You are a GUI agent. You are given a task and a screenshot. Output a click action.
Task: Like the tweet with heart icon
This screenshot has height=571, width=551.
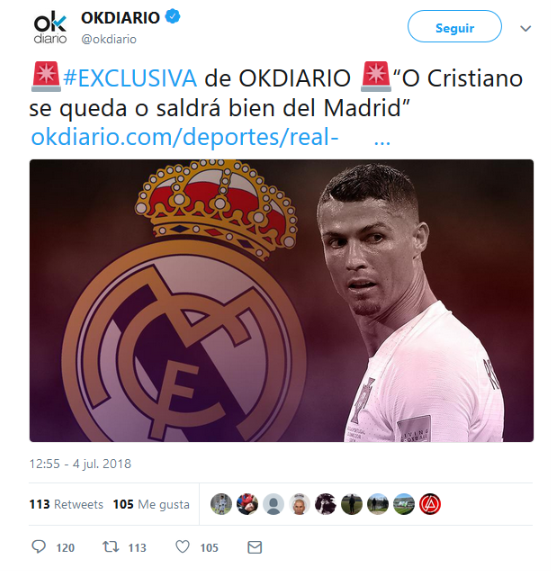coord(182,547)
